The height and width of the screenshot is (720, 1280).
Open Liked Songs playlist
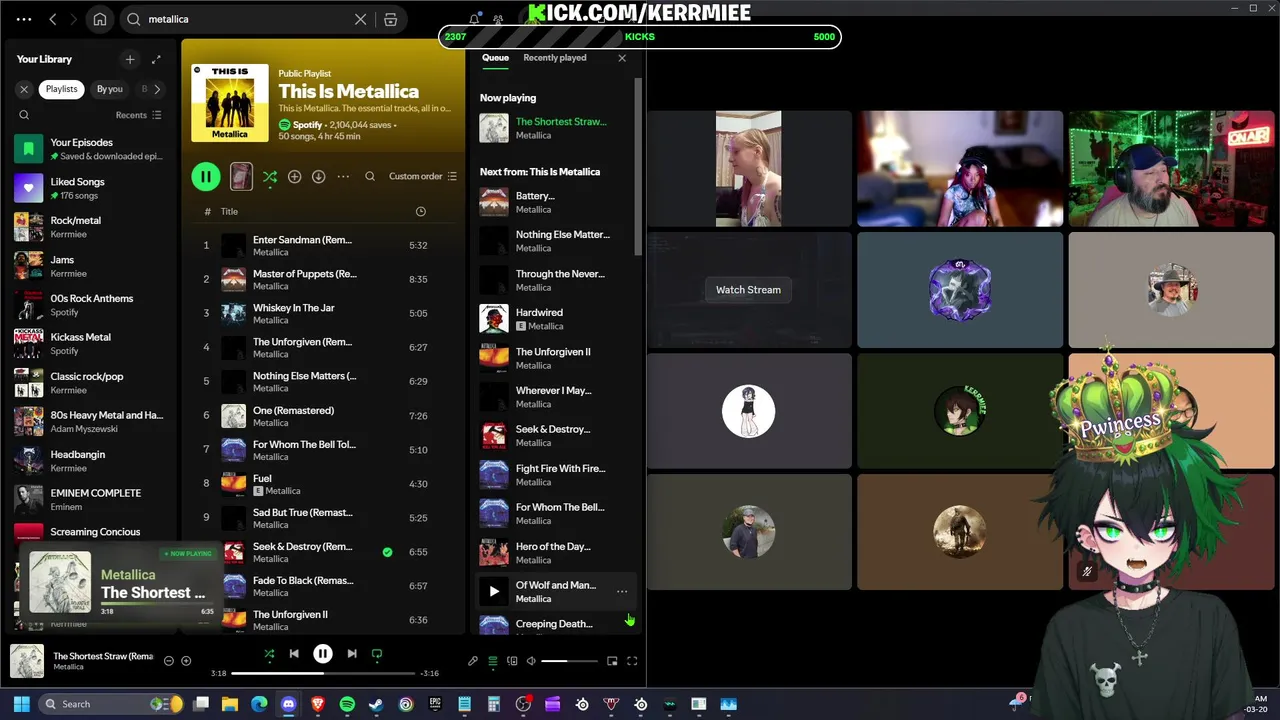[x=90, y=188]
